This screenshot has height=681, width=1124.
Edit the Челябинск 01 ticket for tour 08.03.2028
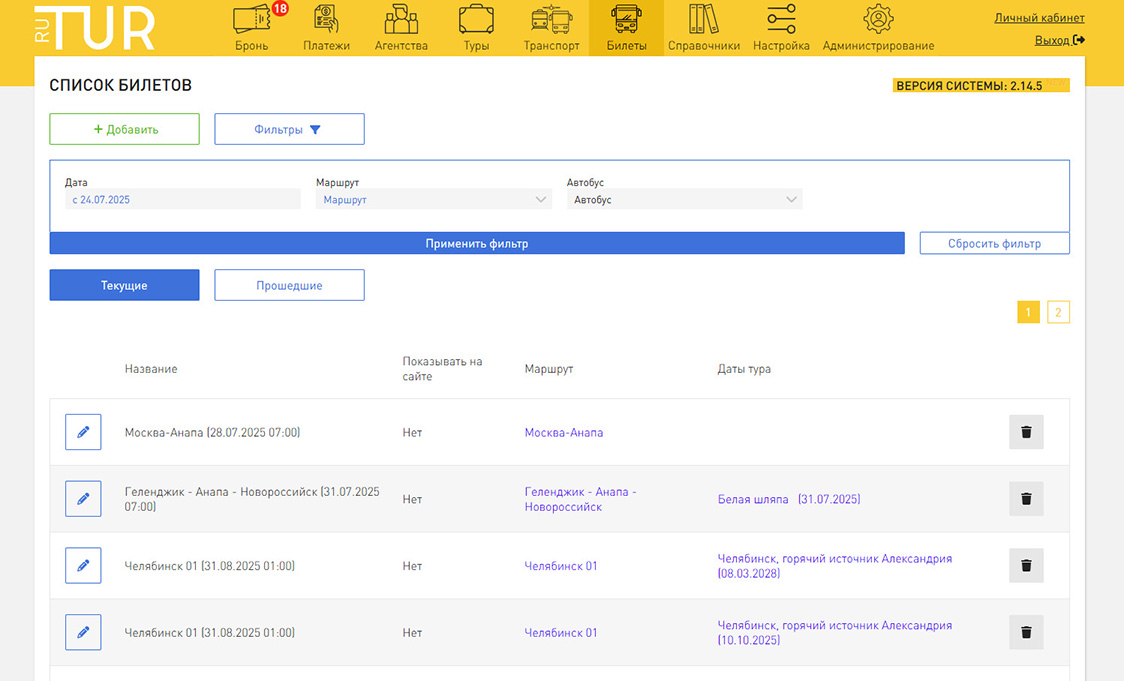click(x=83, y=566)
